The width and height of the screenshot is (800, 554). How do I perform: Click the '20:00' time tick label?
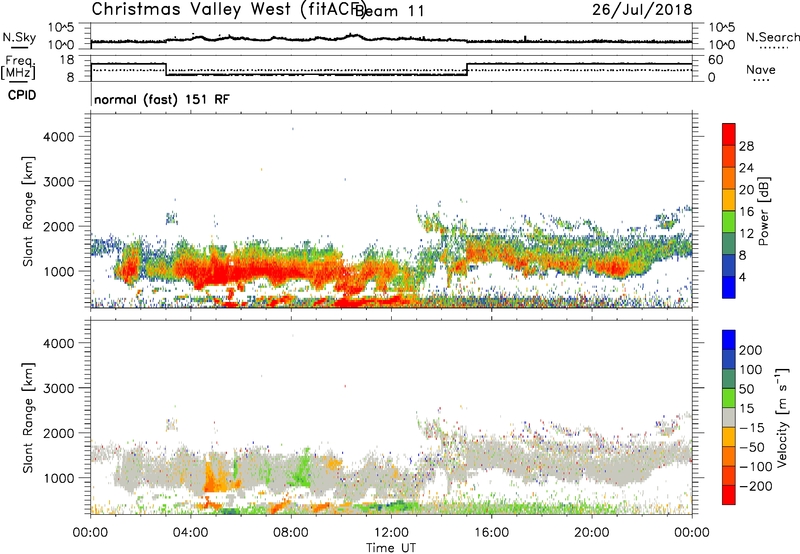591,533
